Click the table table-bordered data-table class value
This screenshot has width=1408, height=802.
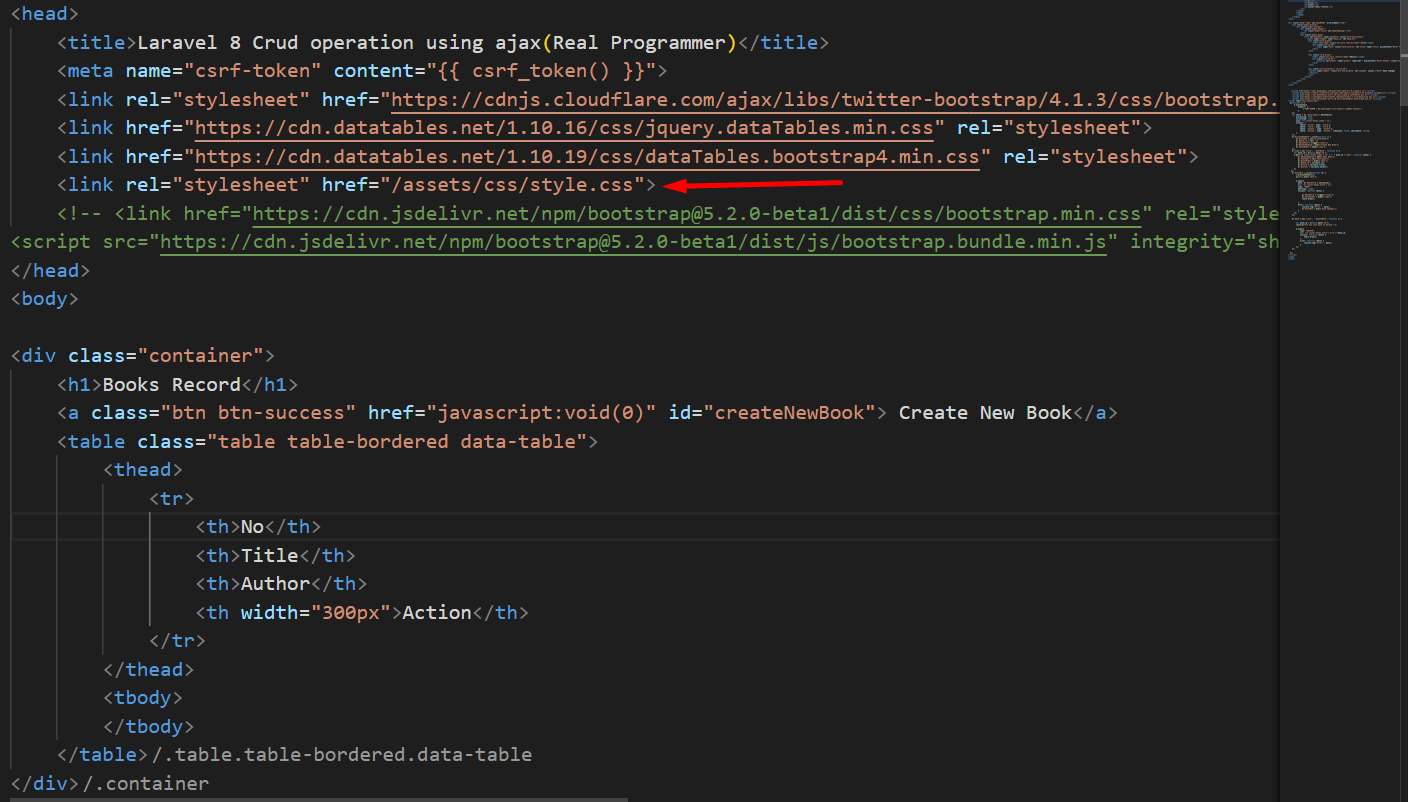[397, 441]
